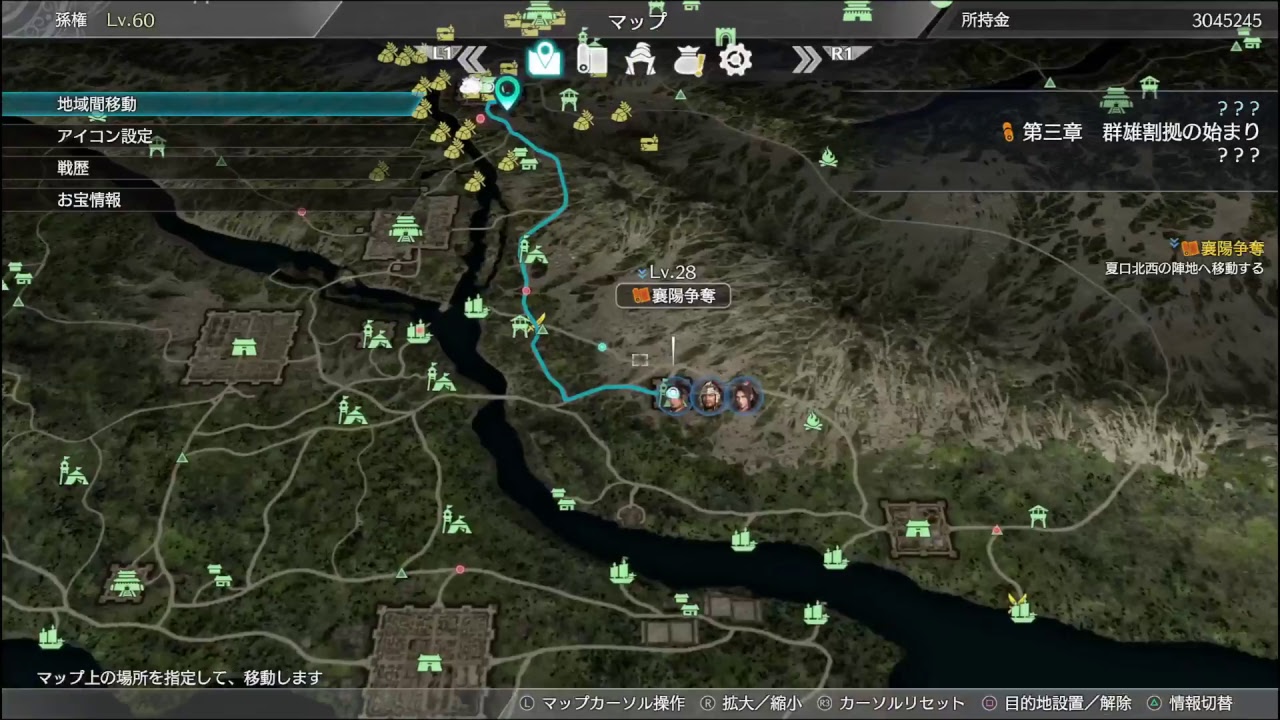Open the scroll document tab icon
The width and height of the screenshot is (1280, 720).
tap(592, 59)
